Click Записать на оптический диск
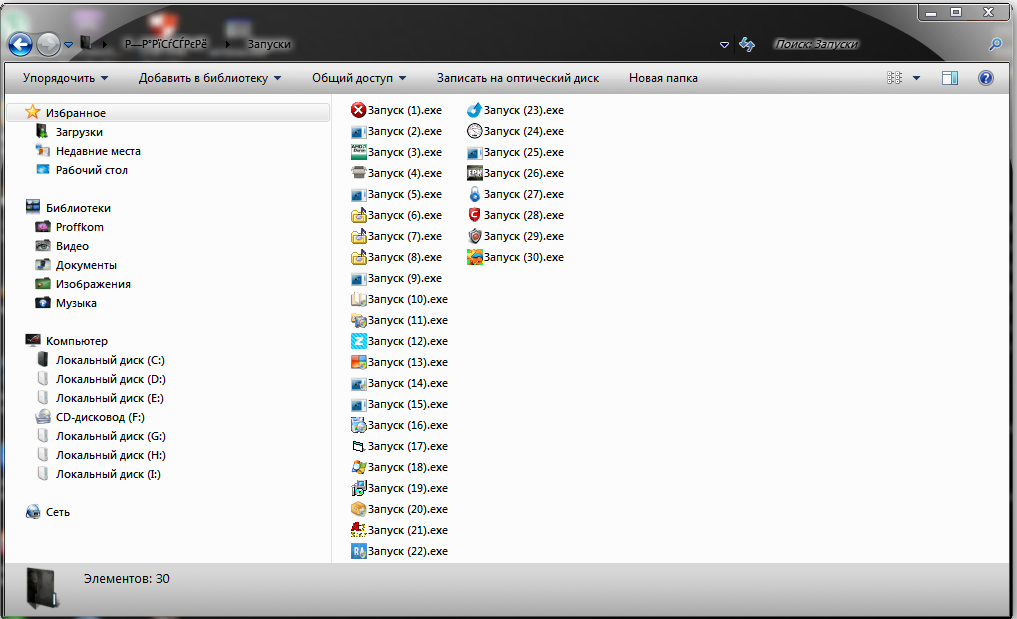Image resolution: width=1017 pixels, height=619 pixels. pyautogui.click(x=518, y=78)
